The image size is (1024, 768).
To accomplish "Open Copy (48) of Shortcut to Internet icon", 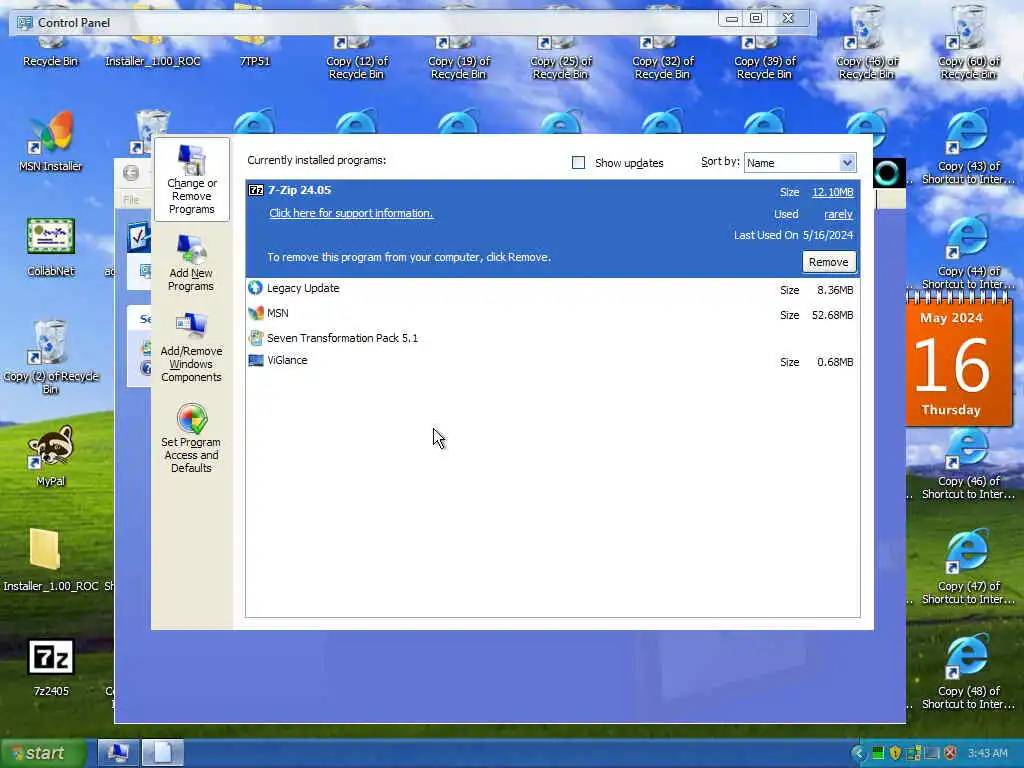I will [x=968, y=673].
